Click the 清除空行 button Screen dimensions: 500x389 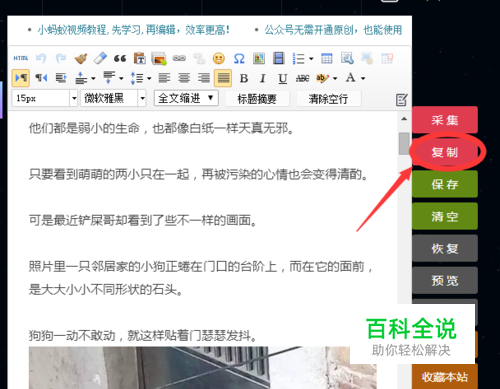pyautogui.click(x=328, y=99)
